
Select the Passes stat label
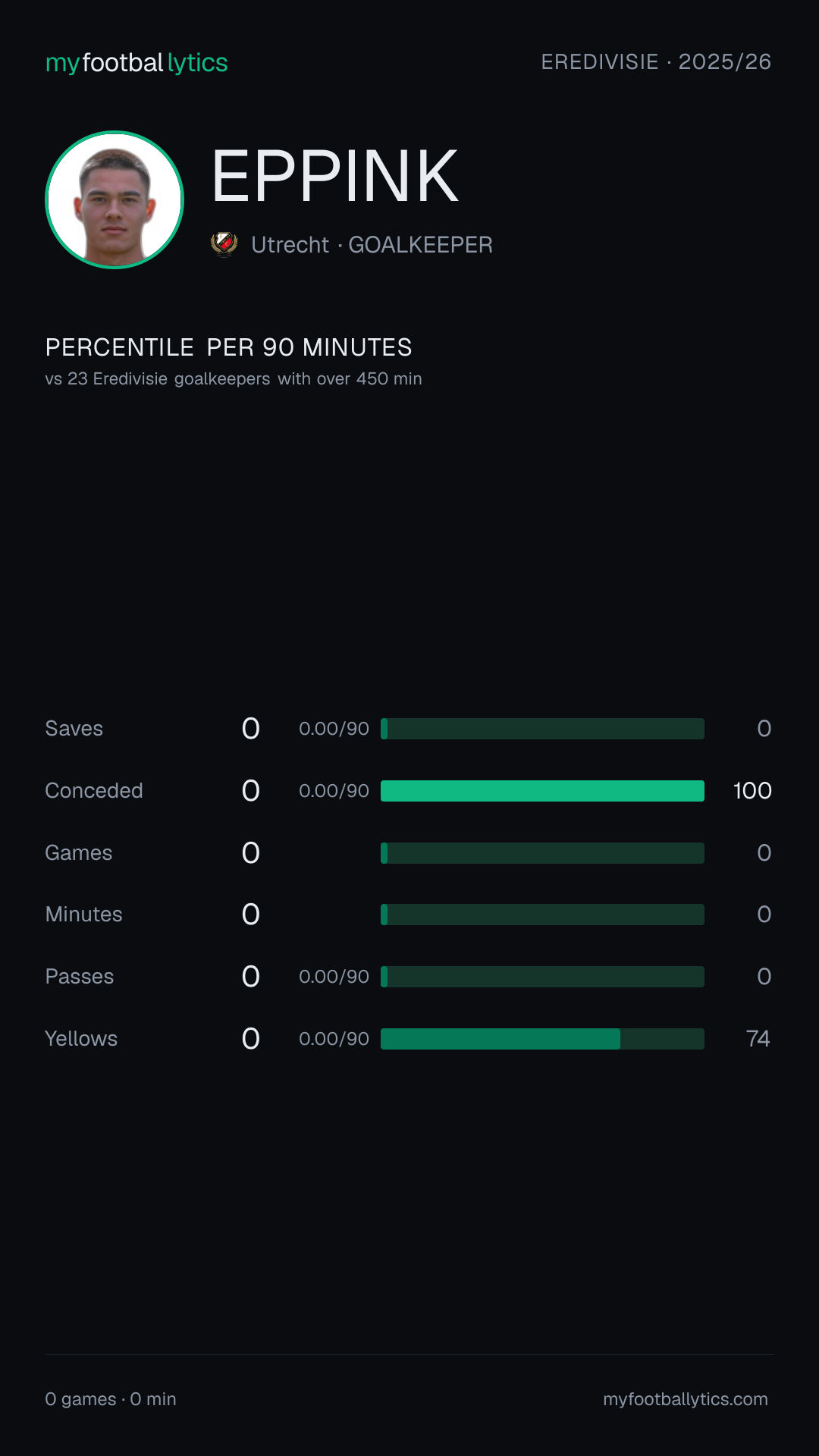tap(80, 977)
